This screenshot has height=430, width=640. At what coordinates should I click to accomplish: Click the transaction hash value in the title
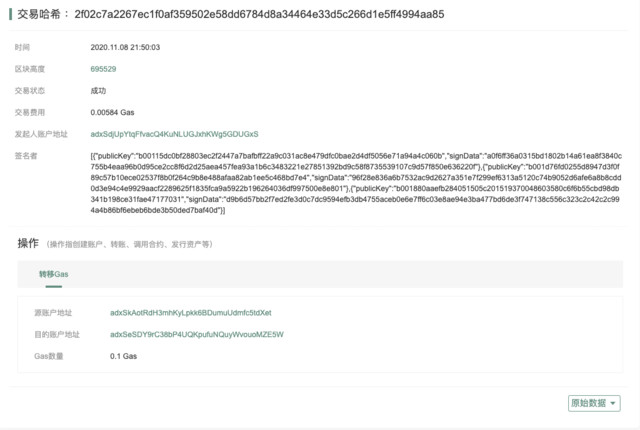tap(259, 14)
